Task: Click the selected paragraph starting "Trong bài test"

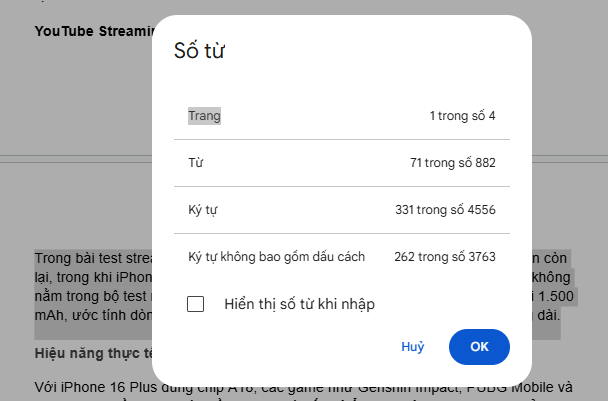Action: [x=90, y=257]
